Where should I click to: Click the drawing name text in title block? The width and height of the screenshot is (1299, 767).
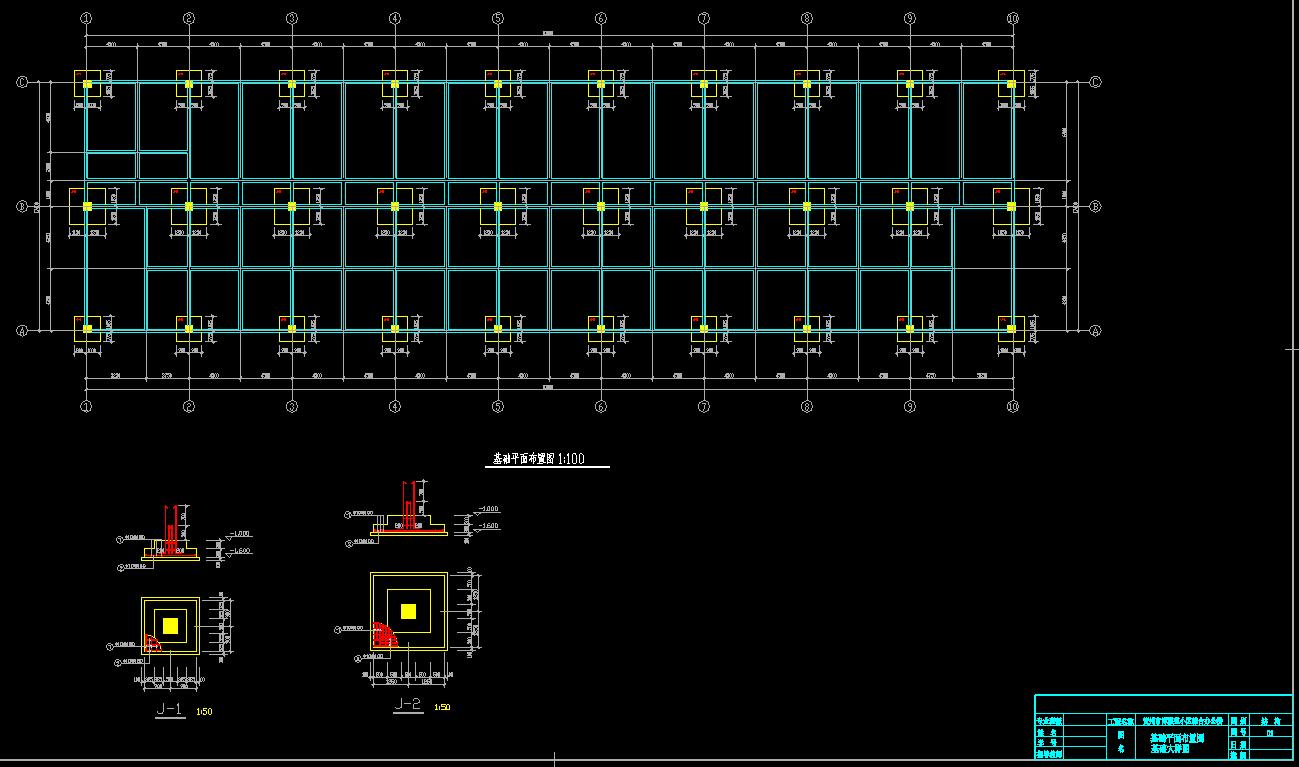click(x=1176, y=742)
